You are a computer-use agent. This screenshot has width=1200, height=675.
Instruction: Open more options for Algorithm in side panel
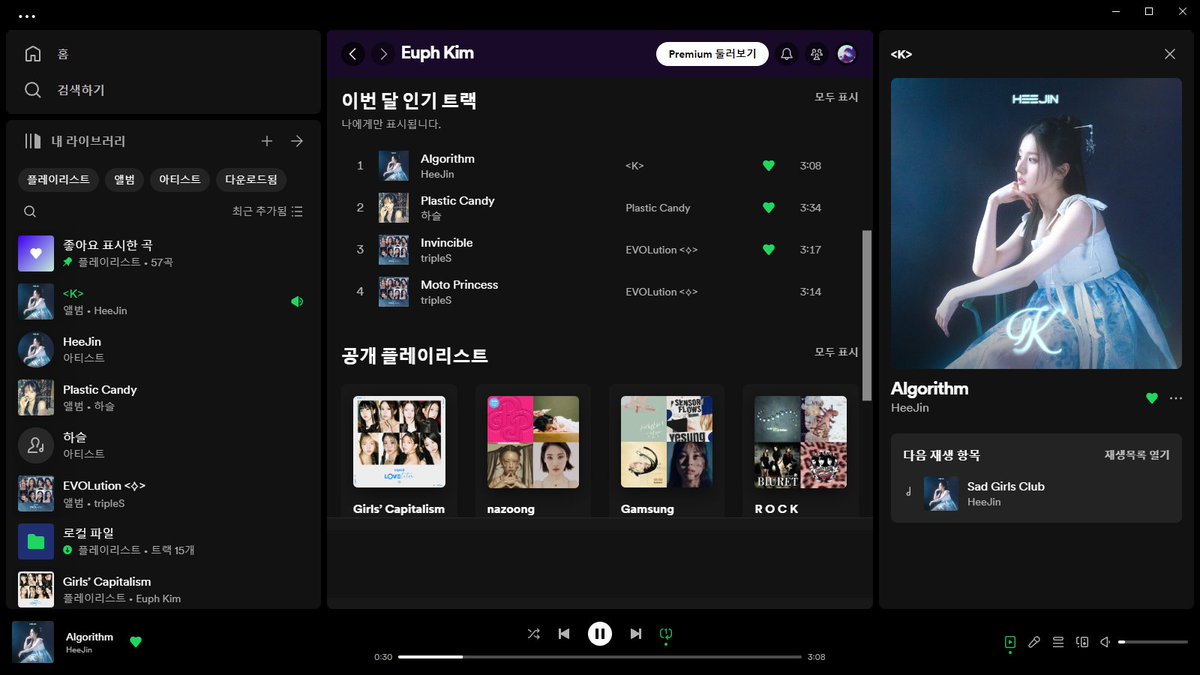(x=1175, y=398)
